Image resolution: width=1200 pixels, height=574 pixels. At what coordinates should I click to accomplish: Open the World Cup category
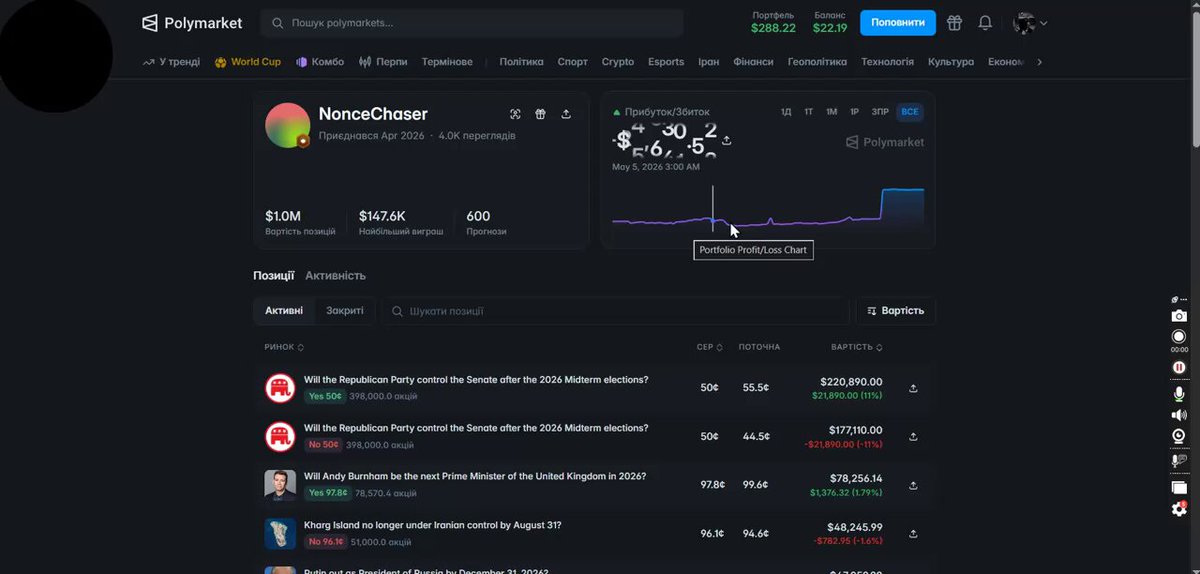(248, 62)
